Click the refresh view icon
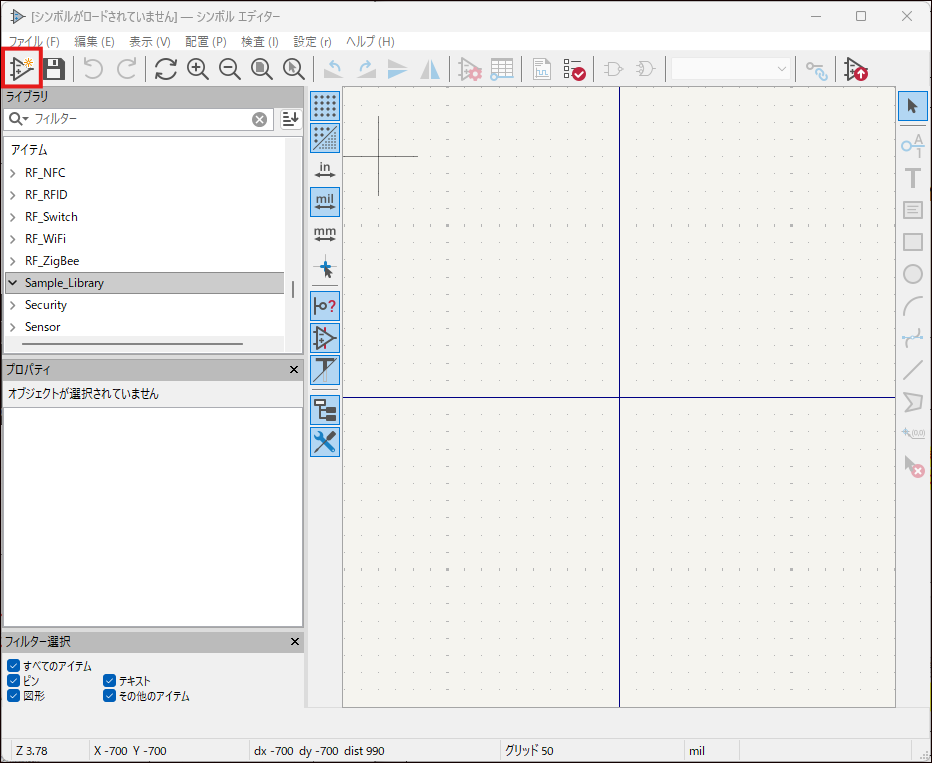 coord(165,69)
